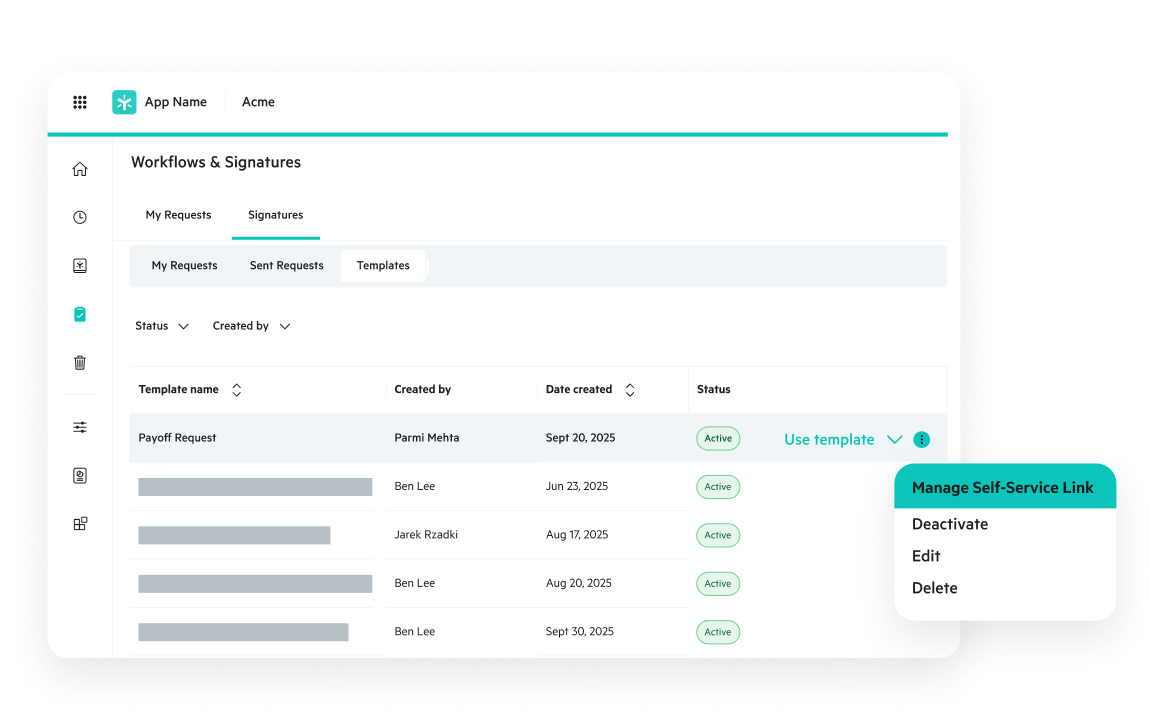Click the Jun 23, 2025 date cell
Image resolution: width=1150 pixels, height=720 pixels.
tap(576, 486)
